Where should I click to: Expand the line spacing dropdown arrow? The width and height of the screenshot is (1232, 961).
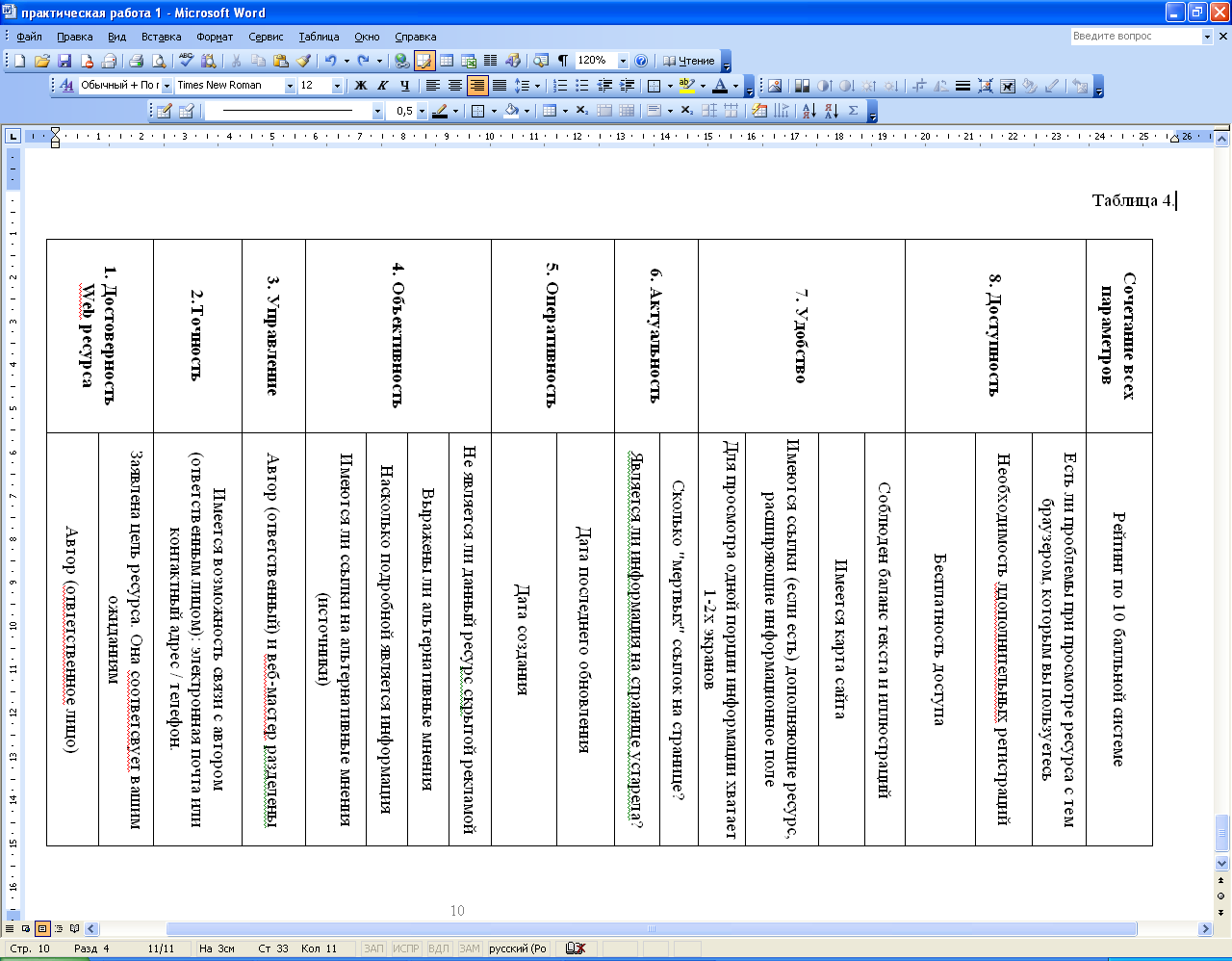point(537,85)
